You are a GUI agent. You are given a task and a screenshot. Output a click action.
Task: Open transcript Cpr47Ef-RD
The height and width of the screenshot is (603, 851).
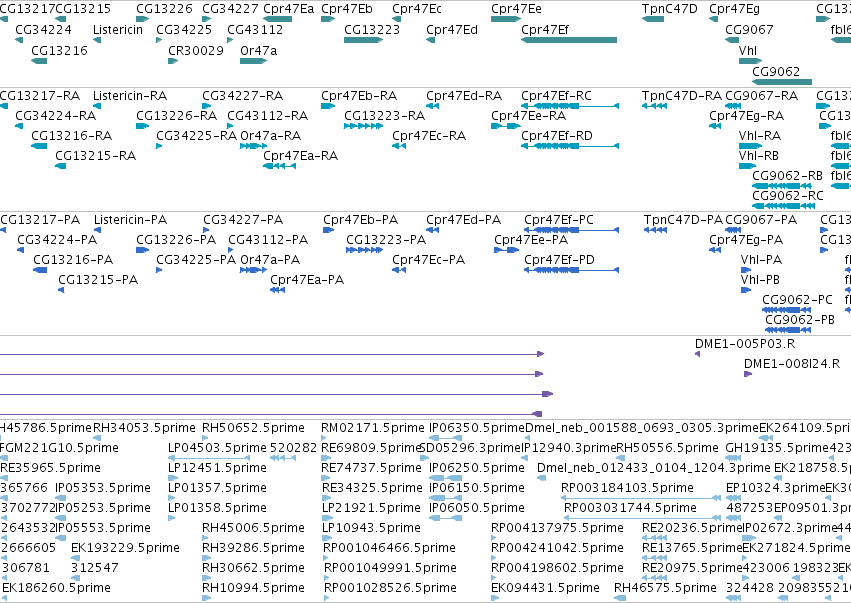[x=570, y=145]
